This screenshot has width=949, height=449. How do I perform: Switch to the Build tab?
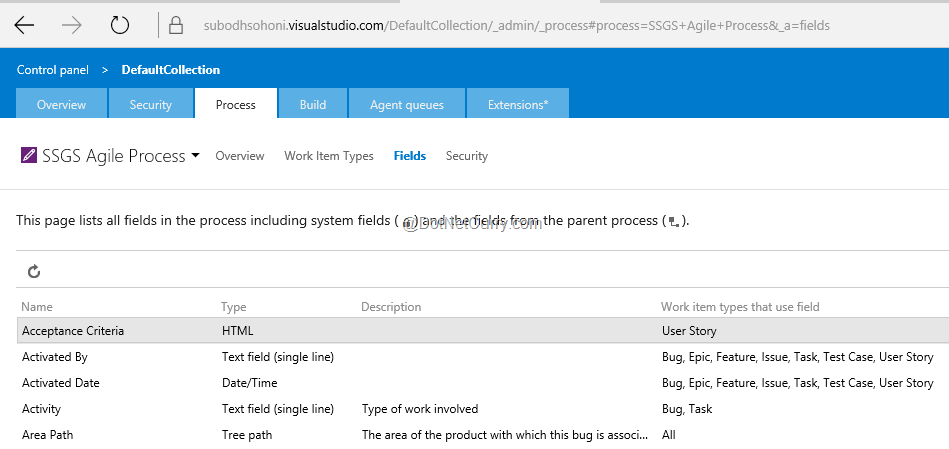click(313, 104)
